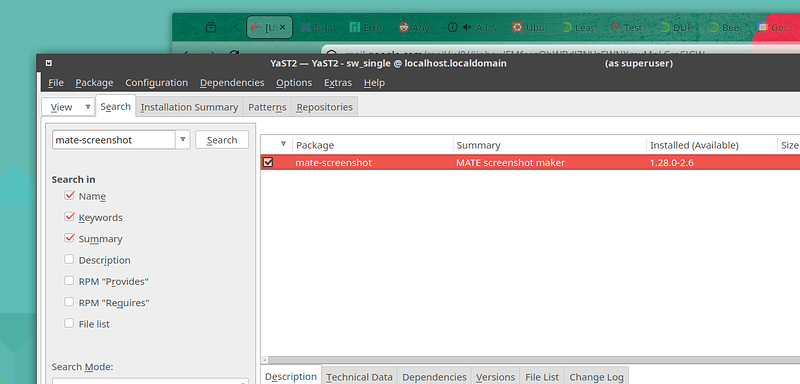Enable File list search option
This screenshot has height=384, width=800.
(69, 323)
